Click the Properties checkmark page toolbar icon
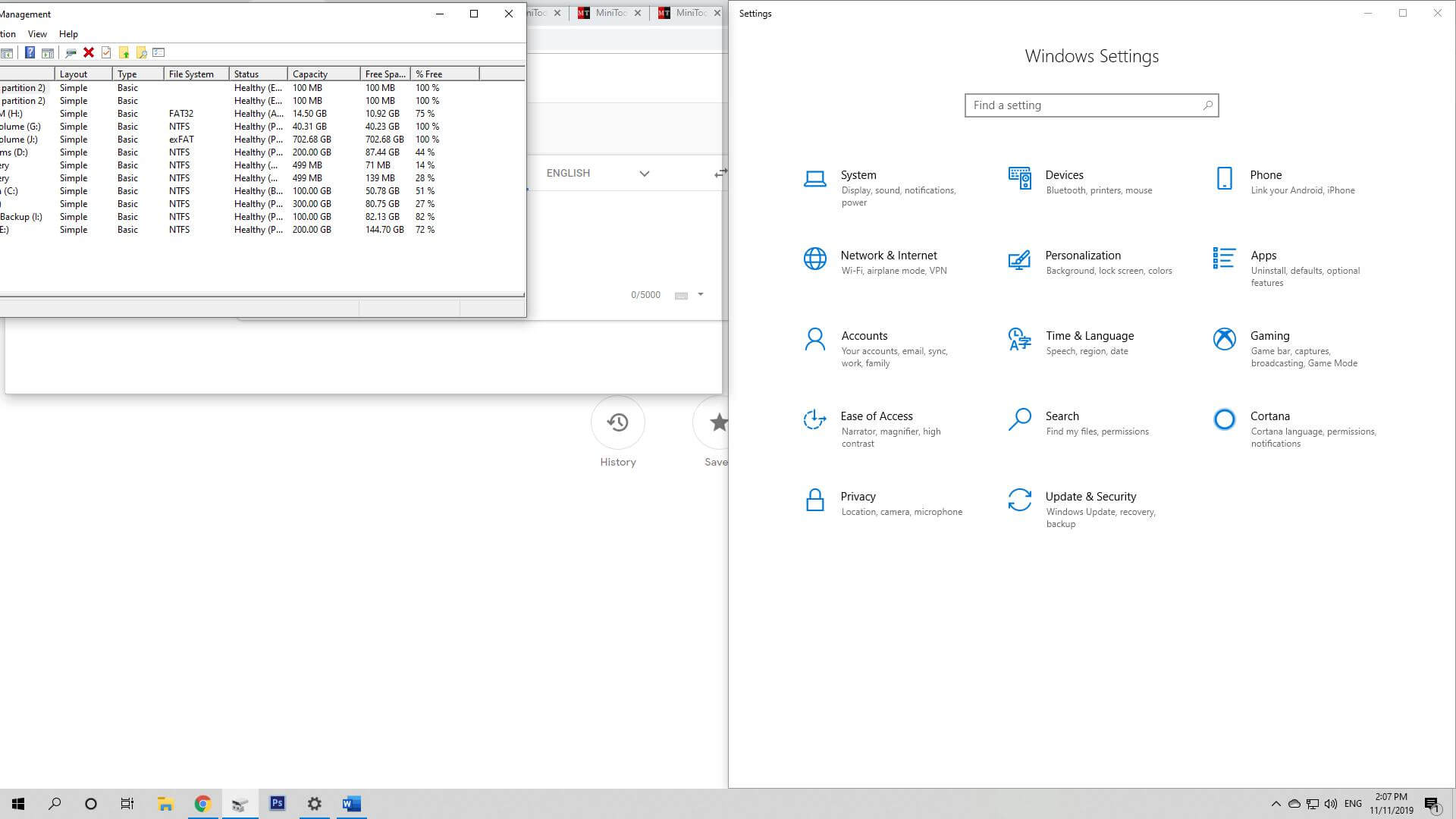The image size is (1456, 819). click(106, 52)
